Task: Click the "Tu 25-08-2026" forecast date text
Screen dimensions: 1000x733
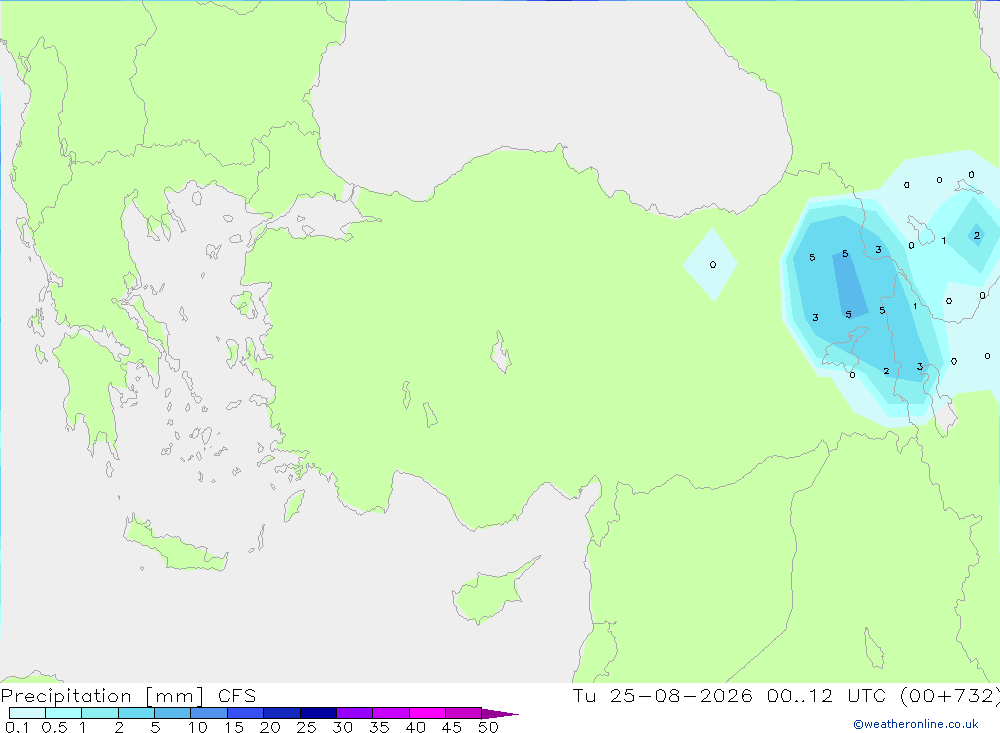Action: (662, 696)
